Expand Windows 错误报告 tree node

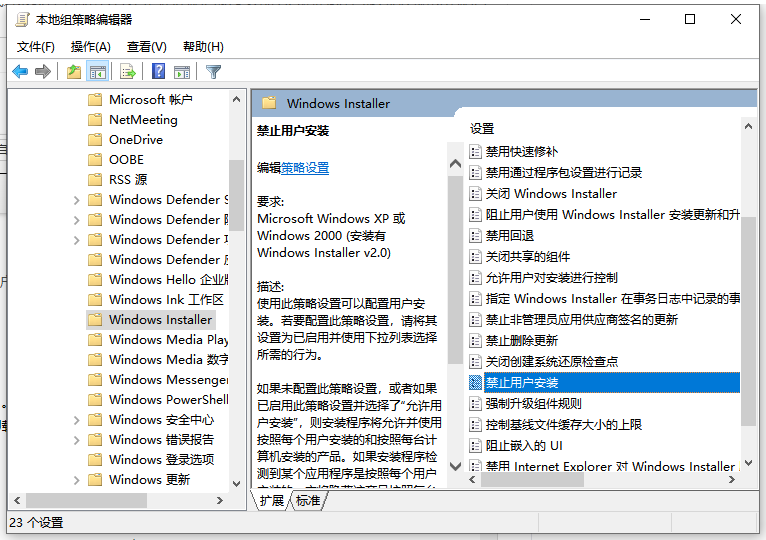[76, 440]
